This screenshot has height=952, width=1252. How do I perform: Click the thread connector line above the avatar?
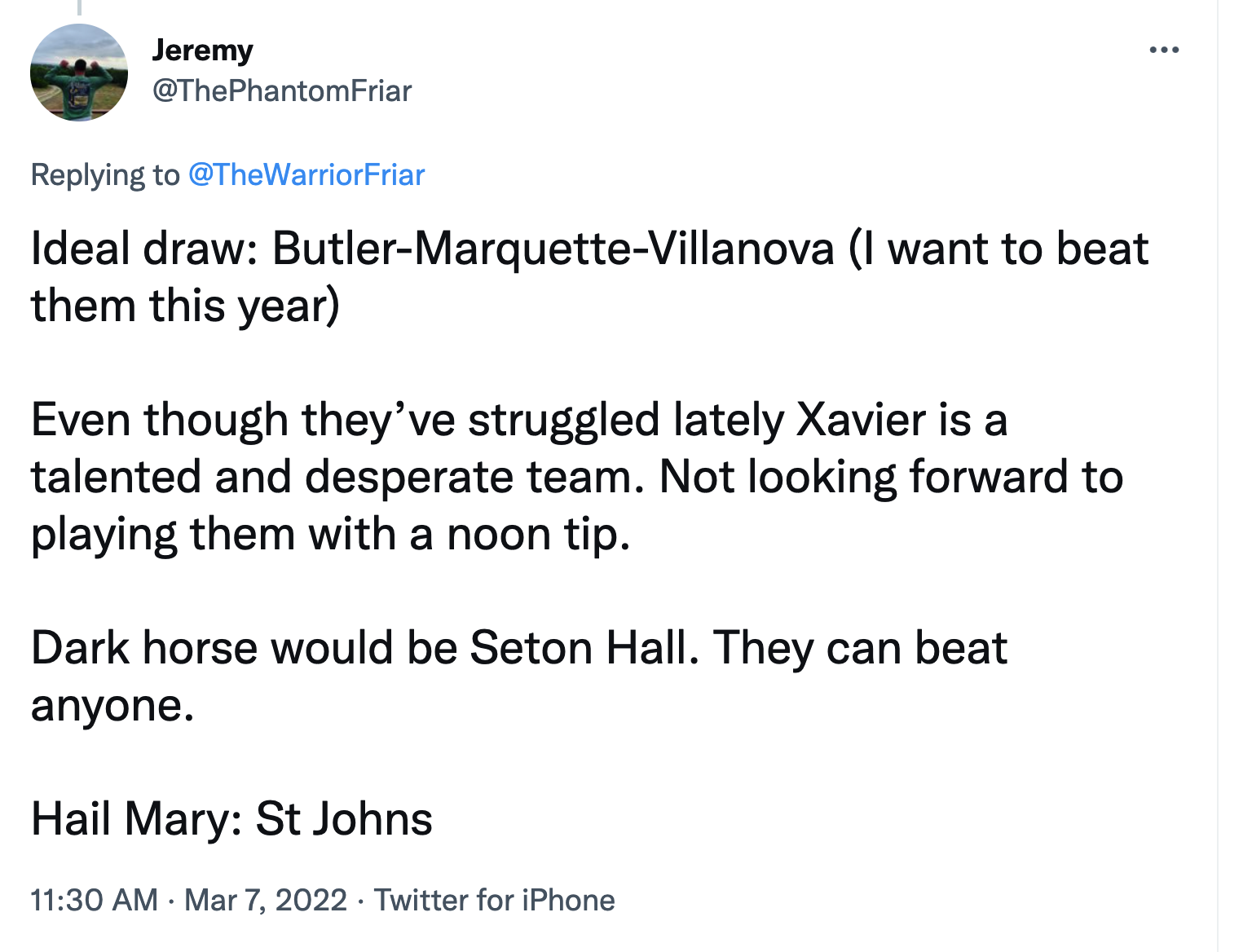click(79, 7)
